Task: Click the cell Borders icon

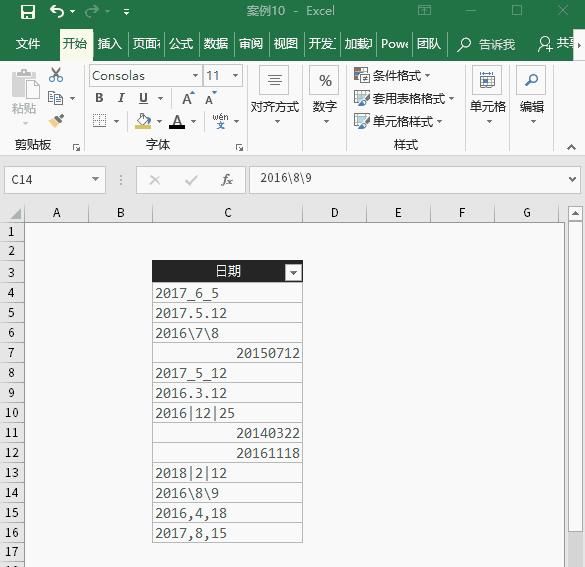Action: click(x=100, y=121)
